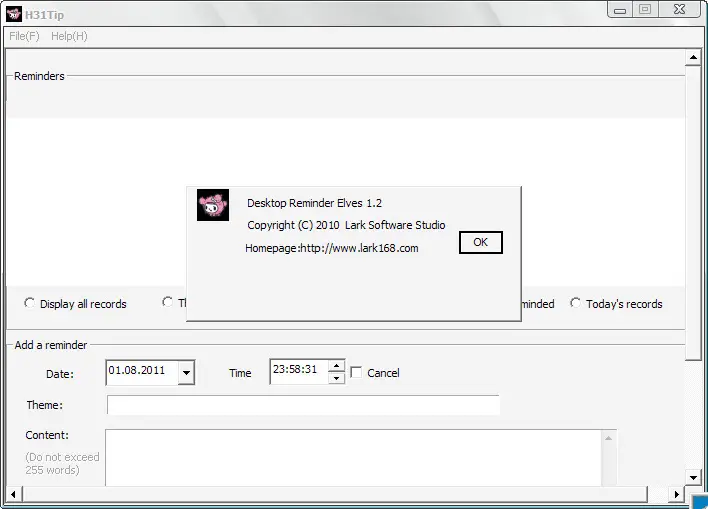Focus the Theme input field

[303, 405]
